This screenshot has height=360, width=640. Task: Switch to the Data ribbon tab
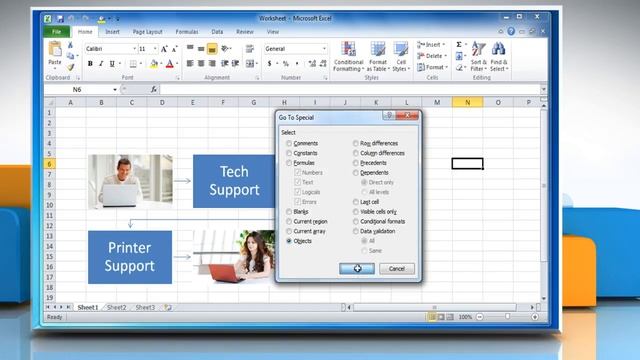[x=217, y=31]
